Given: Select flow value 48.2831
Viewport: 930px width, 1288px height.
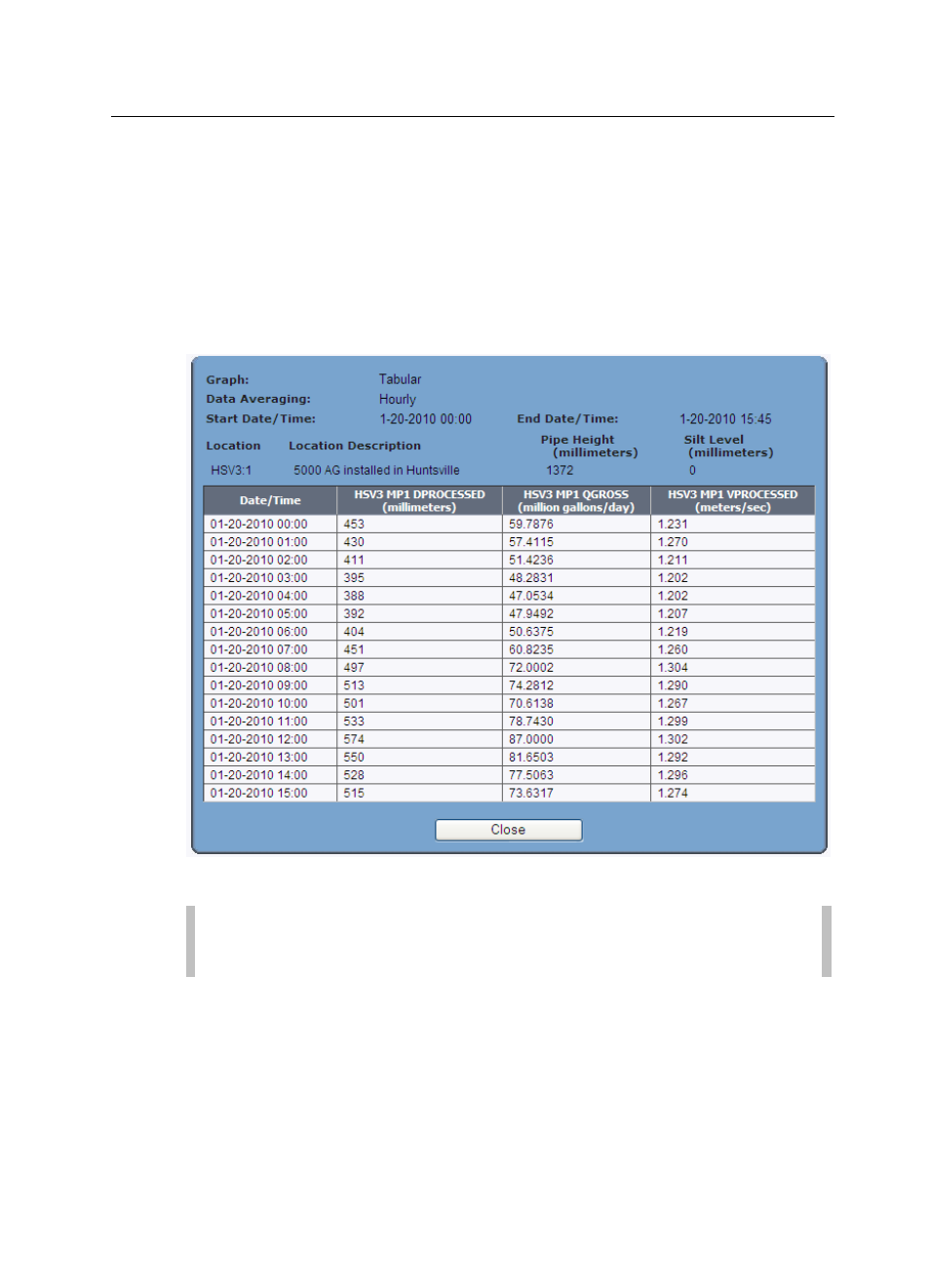Looking at the screenshot, I should click(531, 578).
